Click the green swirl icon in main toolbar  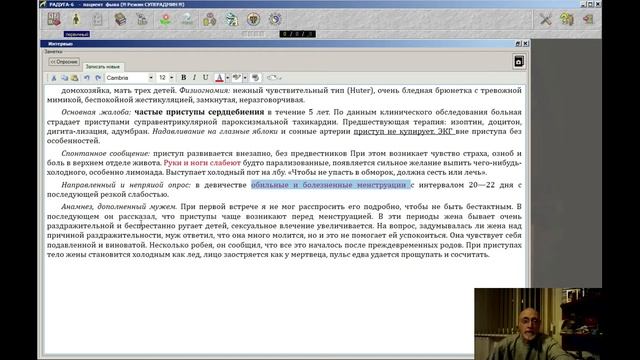tap(231, 19)
